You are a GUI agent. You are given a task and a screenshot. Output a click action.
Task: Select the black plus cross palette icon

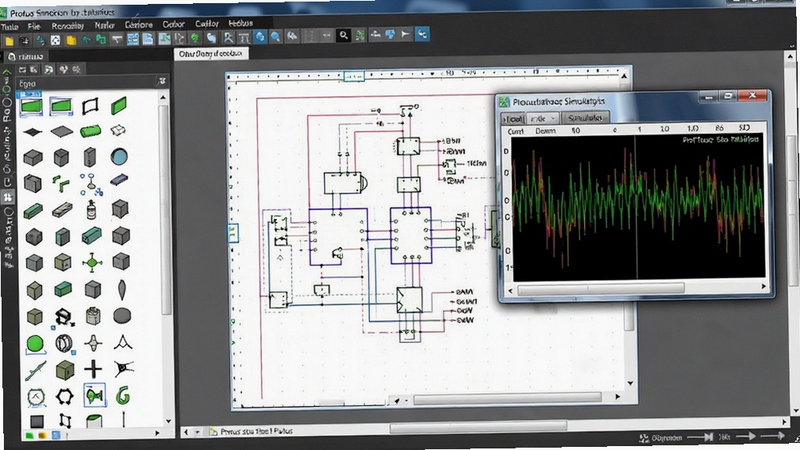tap(93, 368)
